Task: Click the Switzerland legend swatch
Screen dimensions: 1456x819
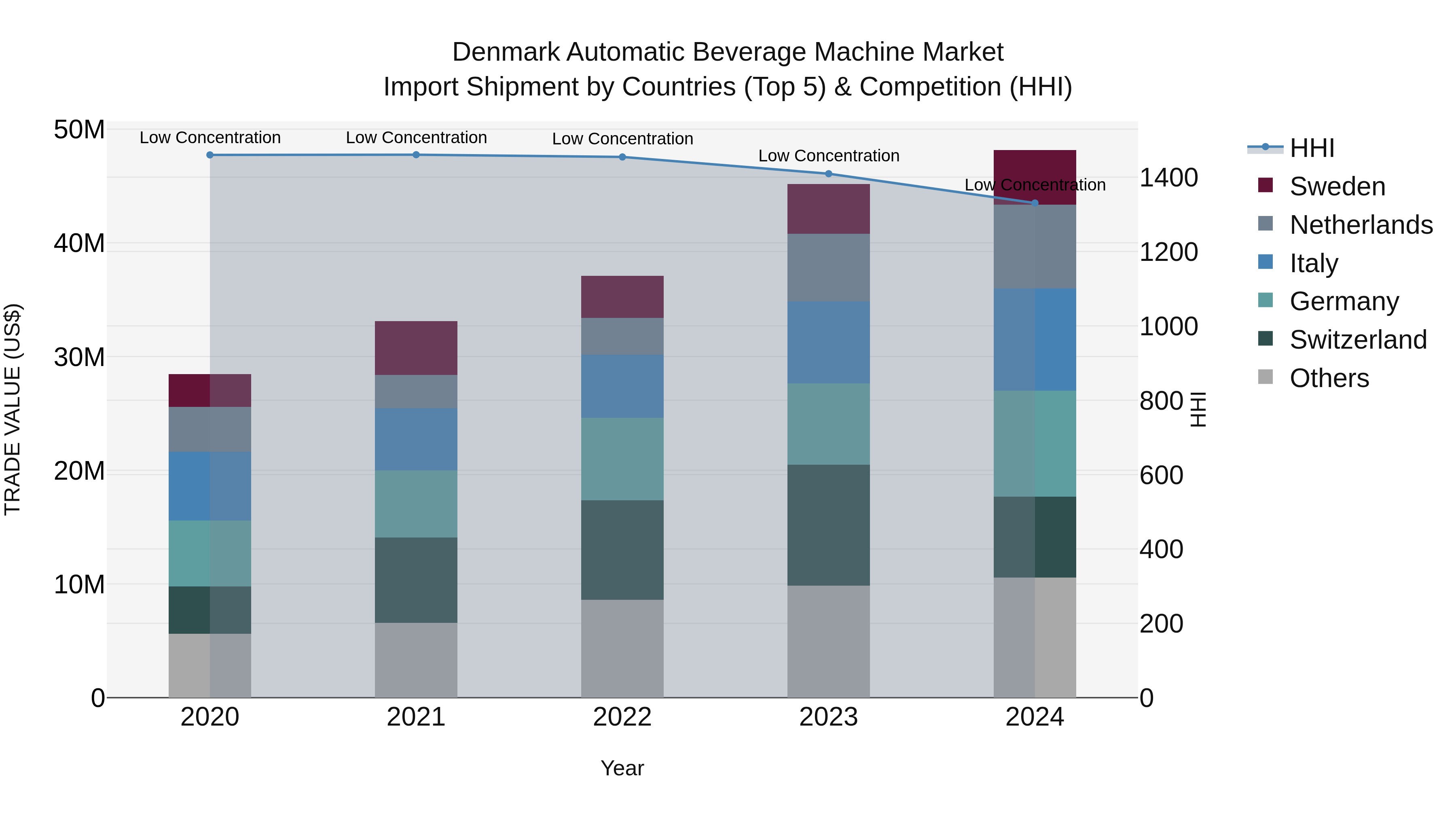Action: pos(1266,339)
